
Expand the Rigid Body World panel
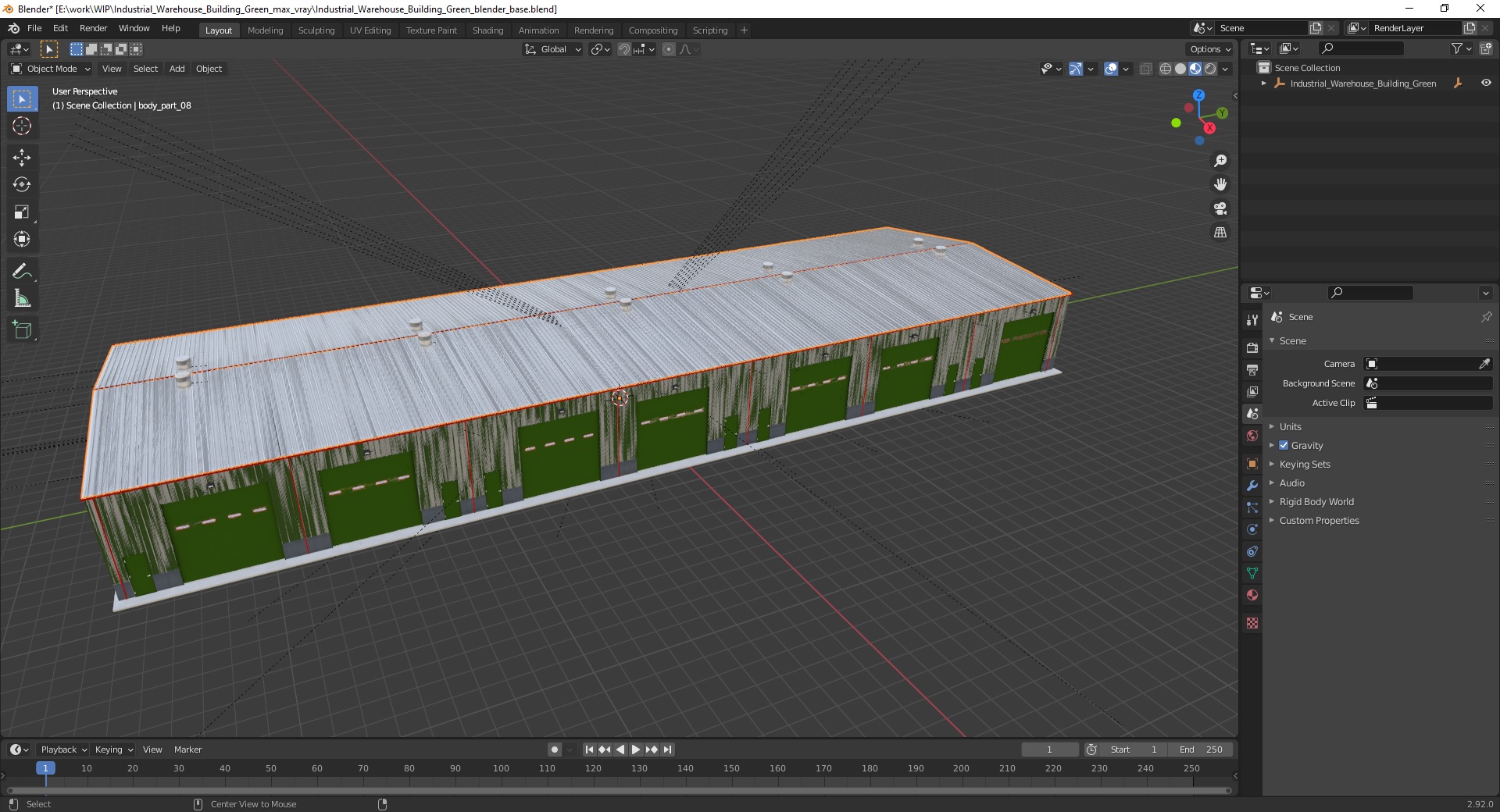pyautogui.click(x=1316, y=501)
